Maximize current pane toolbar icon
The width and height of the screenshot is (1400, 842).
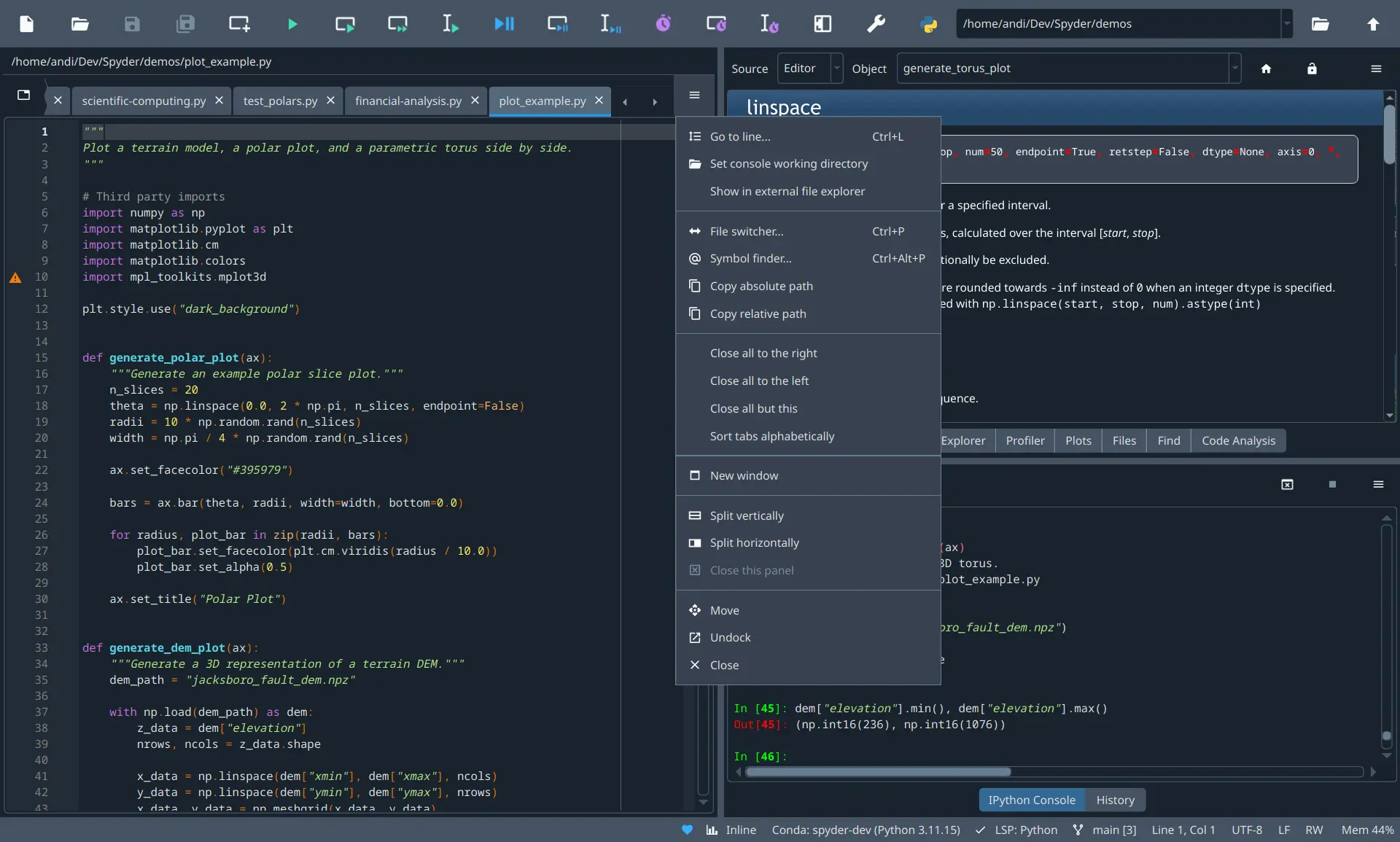[822, 24]
